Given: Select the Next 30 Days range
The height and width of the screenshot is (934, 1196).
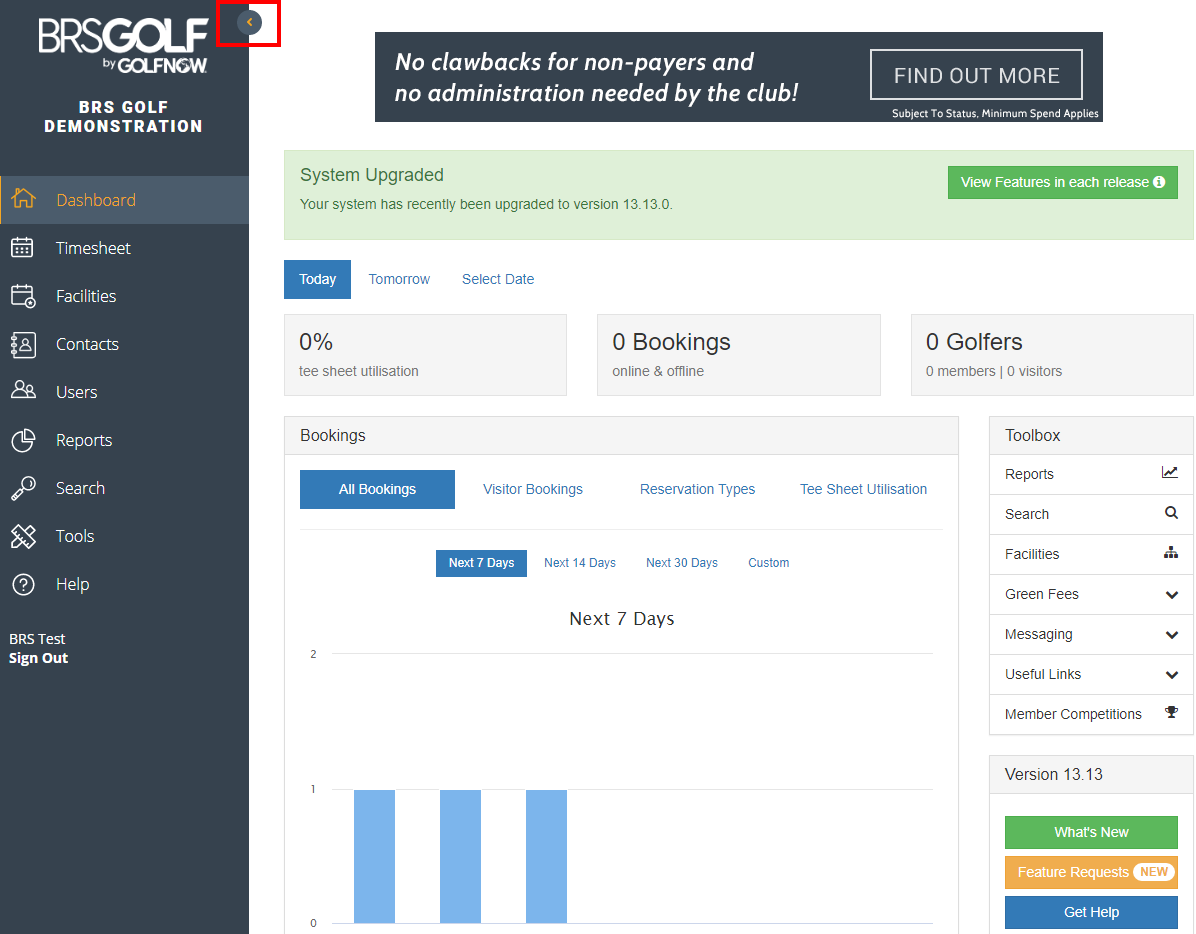Looking at the screenshot, I should [x=682, y=563].
